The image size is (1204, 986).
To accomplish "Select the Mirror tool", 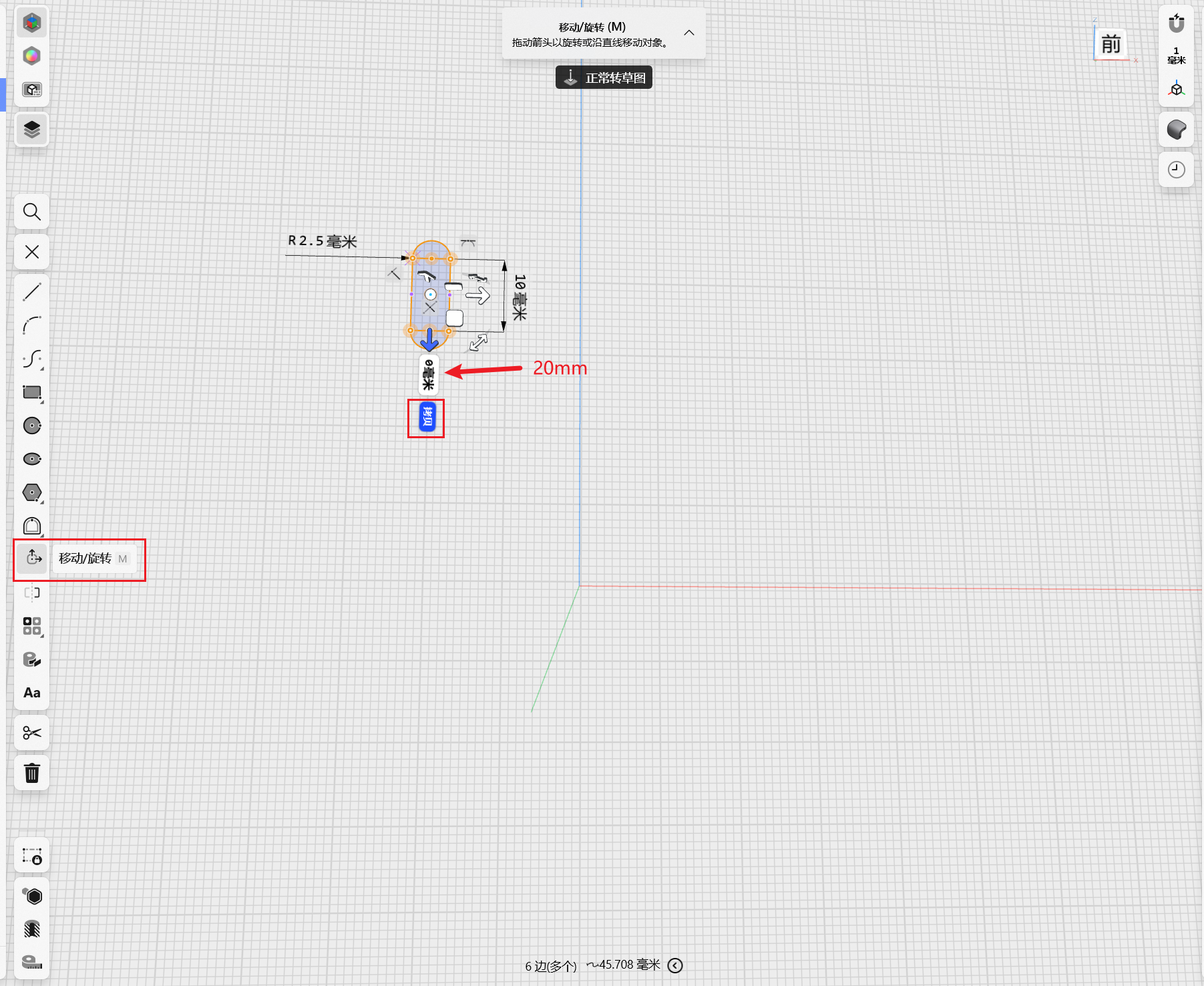I will pos(31,593).
